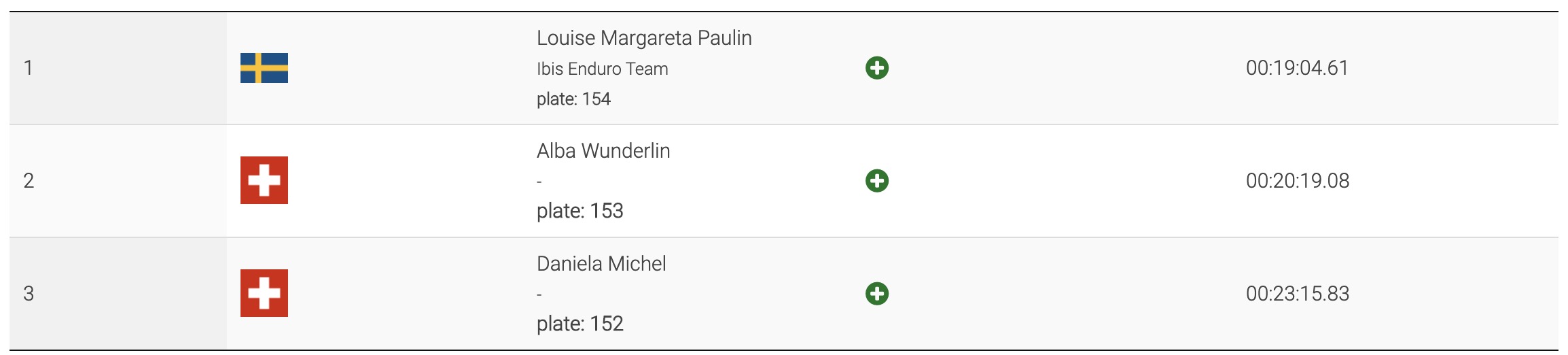Click finish time 00:20:19.08

click(x=1298, y=181)
